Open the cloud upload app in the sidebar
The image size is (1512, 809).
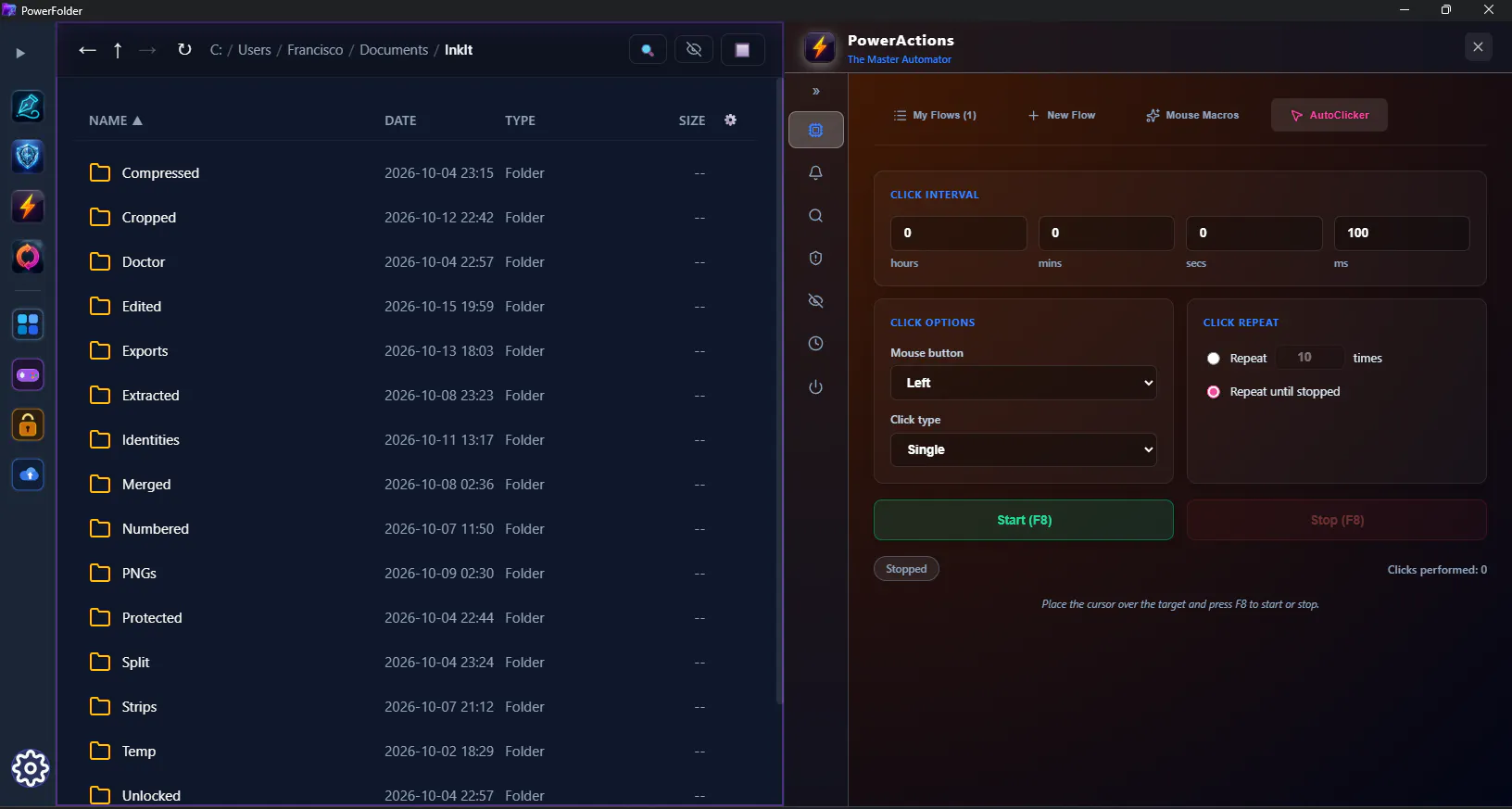pyautogui.click(x=28, y=475)
